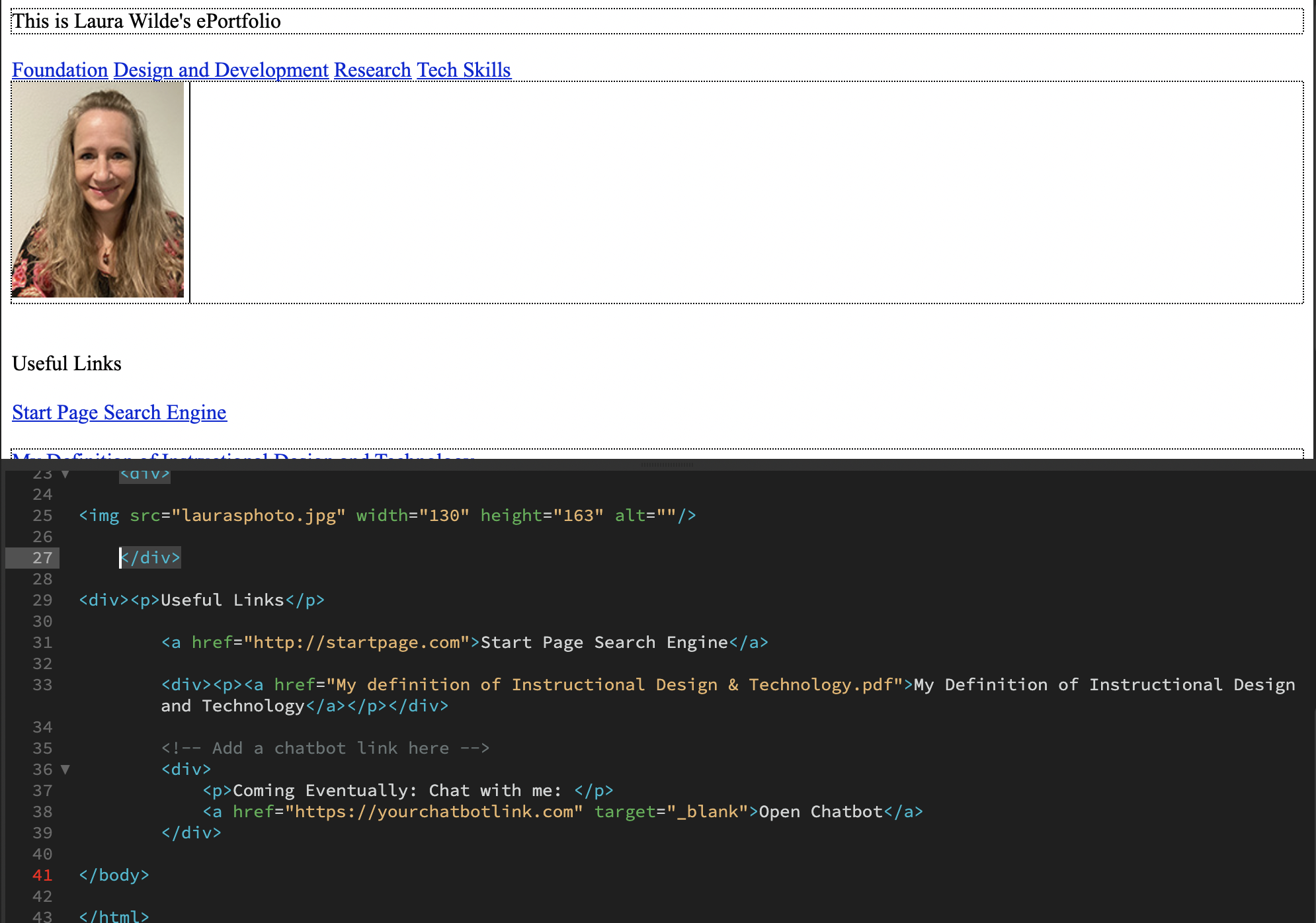The width and height of the screenshot is (1316, 923).
Task: Click the ePortfolio heading text in preview
Action: coord(146,21)
